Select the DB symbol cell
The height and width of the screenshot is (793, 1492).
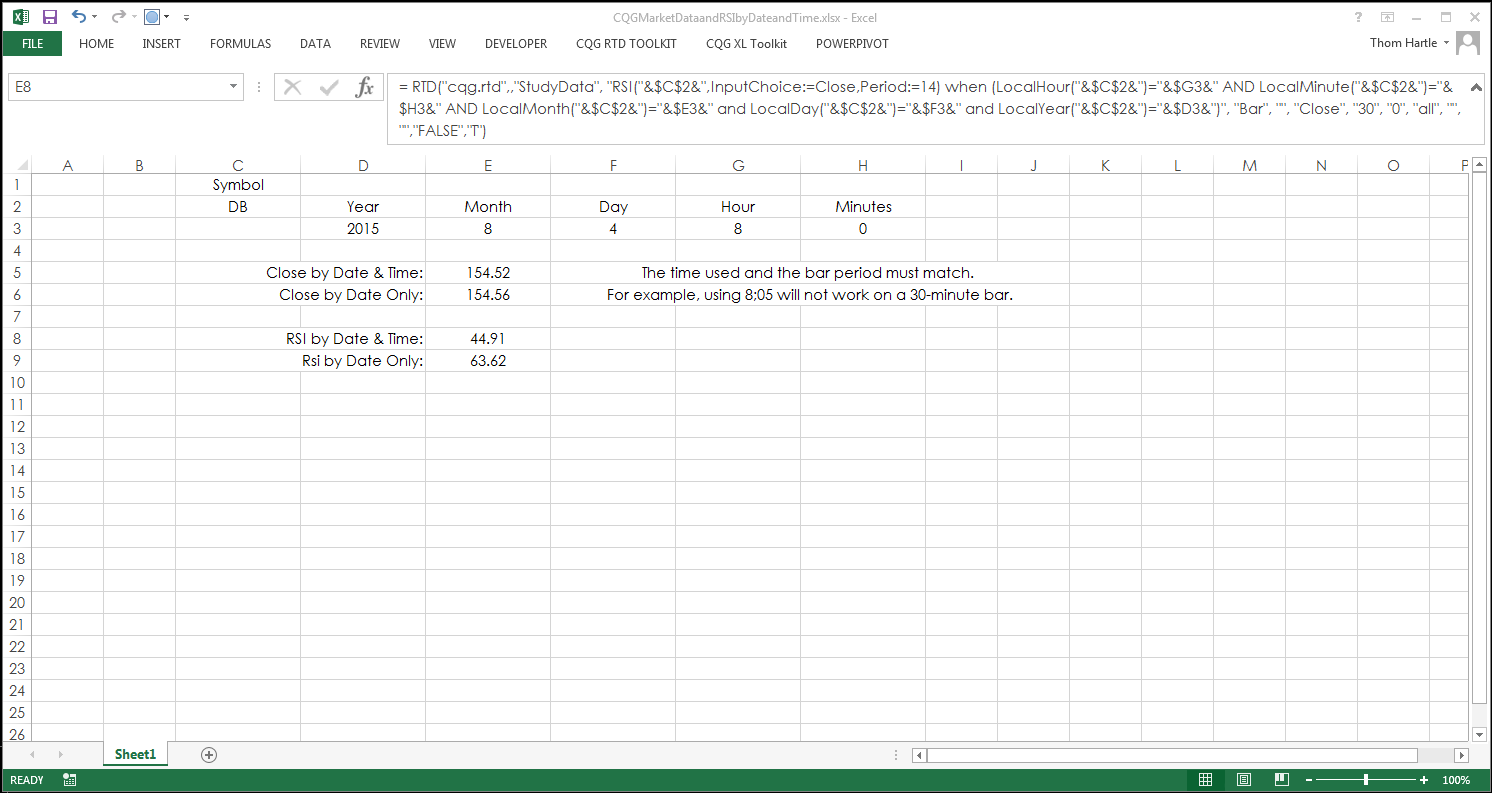238,207
